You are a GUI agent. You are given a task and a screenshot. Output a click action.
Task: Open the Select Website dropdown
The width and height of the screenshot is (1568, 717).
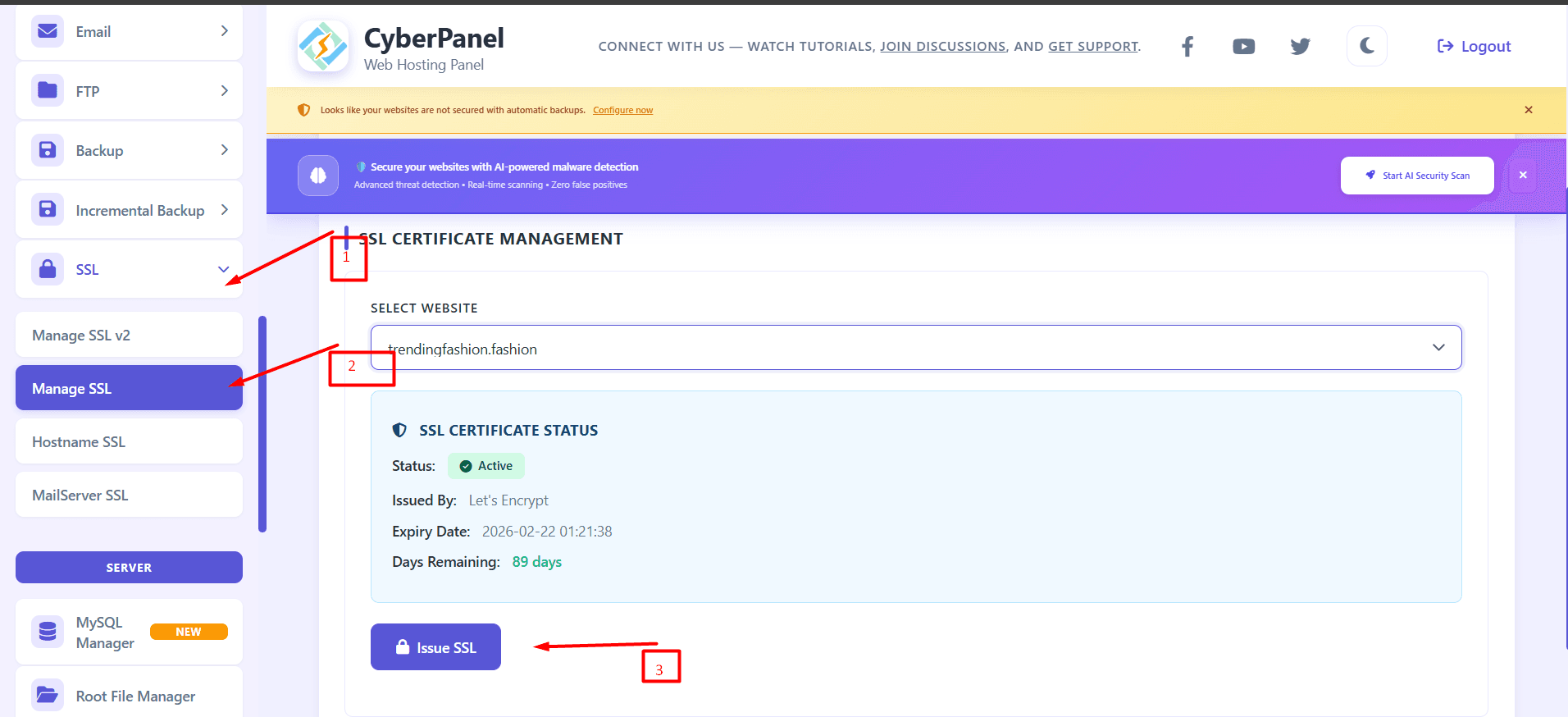(915, 348)
